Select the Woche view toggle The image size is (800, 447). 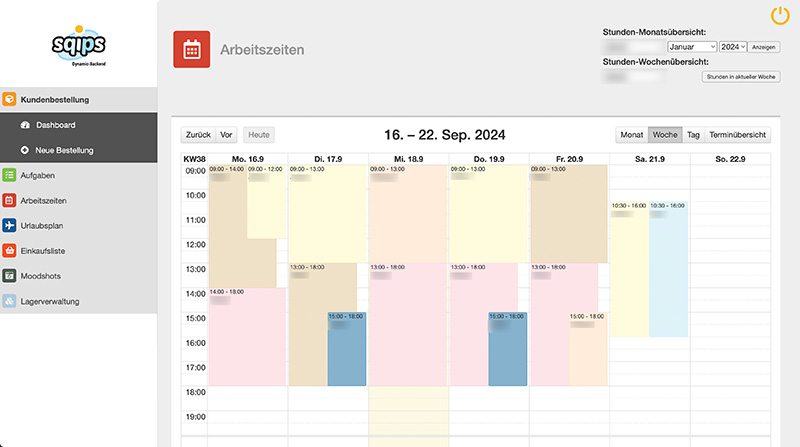coord(665,135)
